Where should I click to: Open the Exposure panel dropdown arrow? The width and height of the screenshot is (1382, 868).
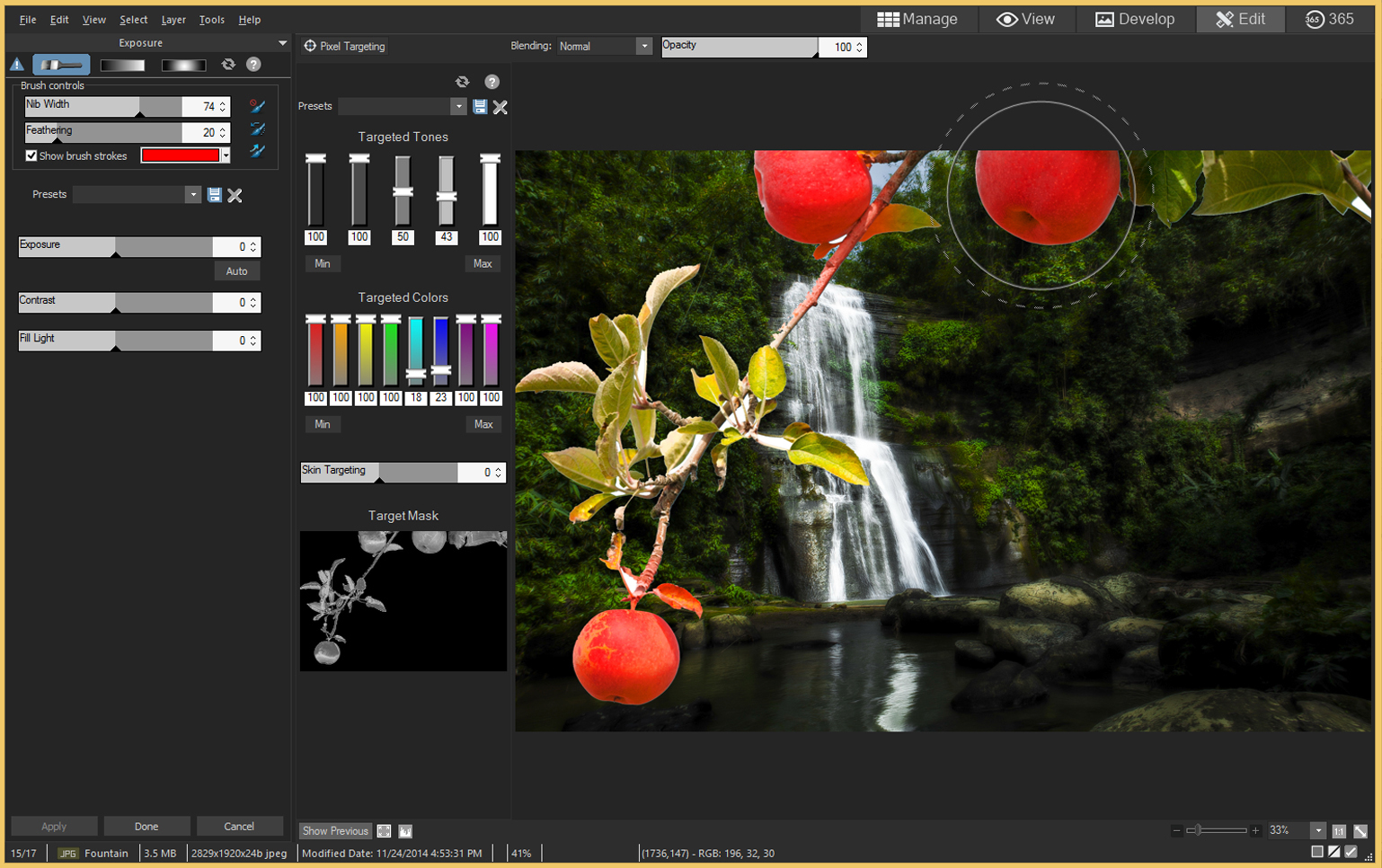coord(283,43)
